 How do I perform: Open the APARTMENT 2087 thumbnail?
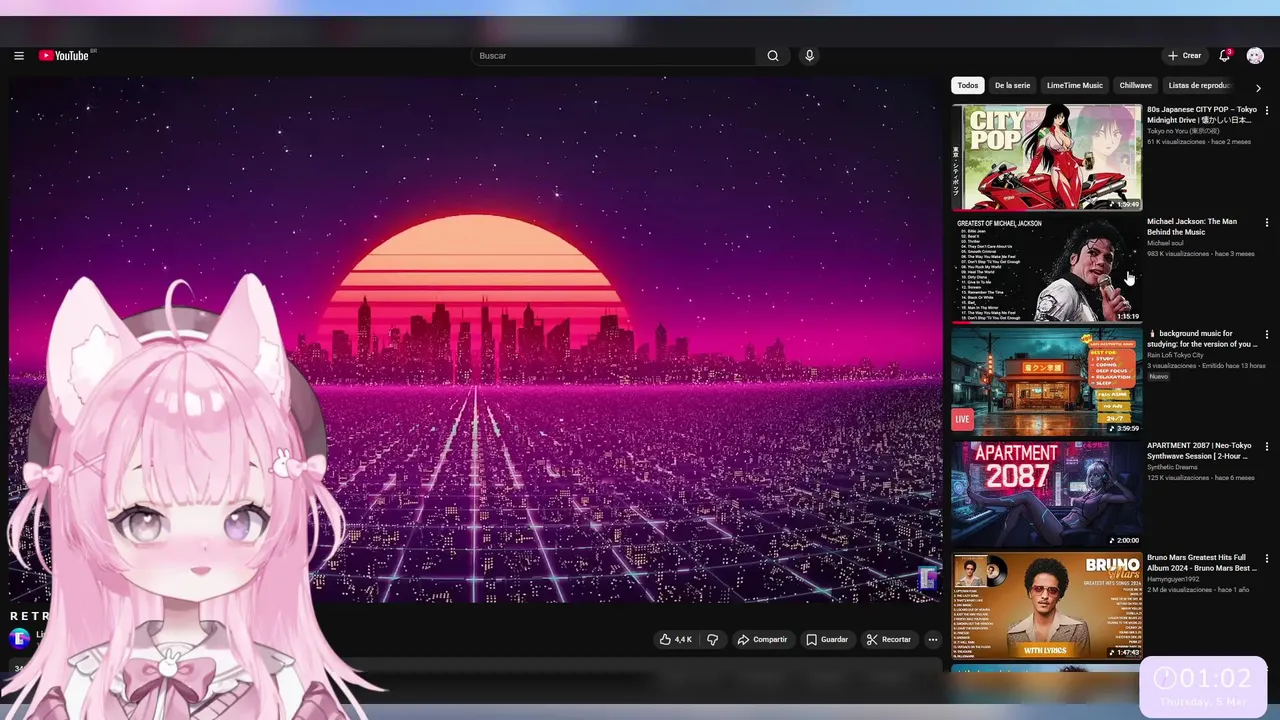pos(1046,493)
